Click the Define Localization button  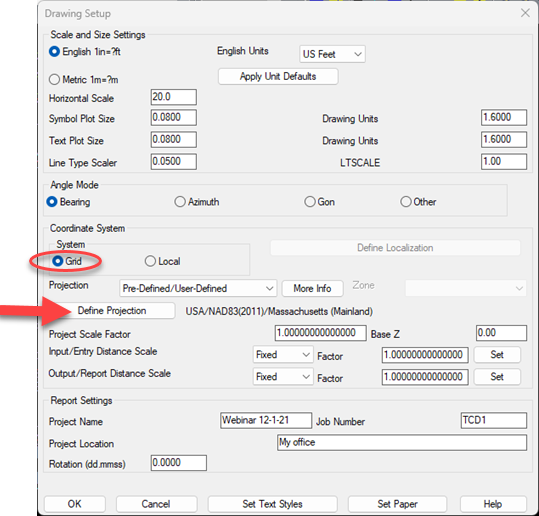coord(395,248)
